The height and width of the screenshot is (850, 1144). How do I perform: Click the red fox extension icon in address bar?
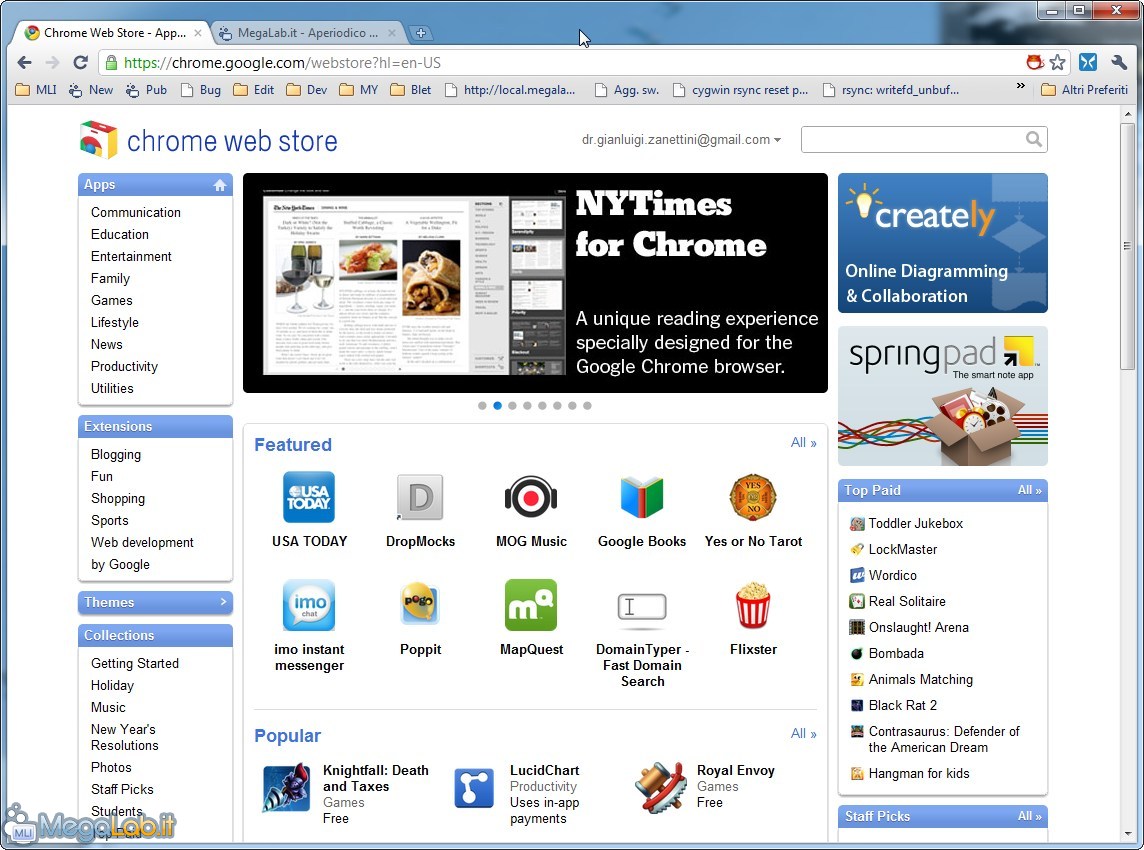[1035, 63]
